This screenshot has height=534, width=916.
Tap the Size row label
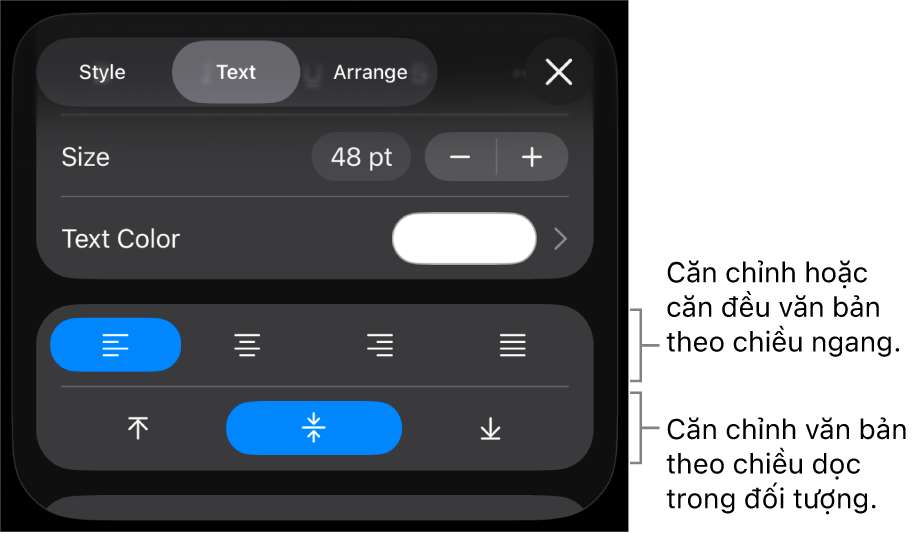[x=85, y=157]
